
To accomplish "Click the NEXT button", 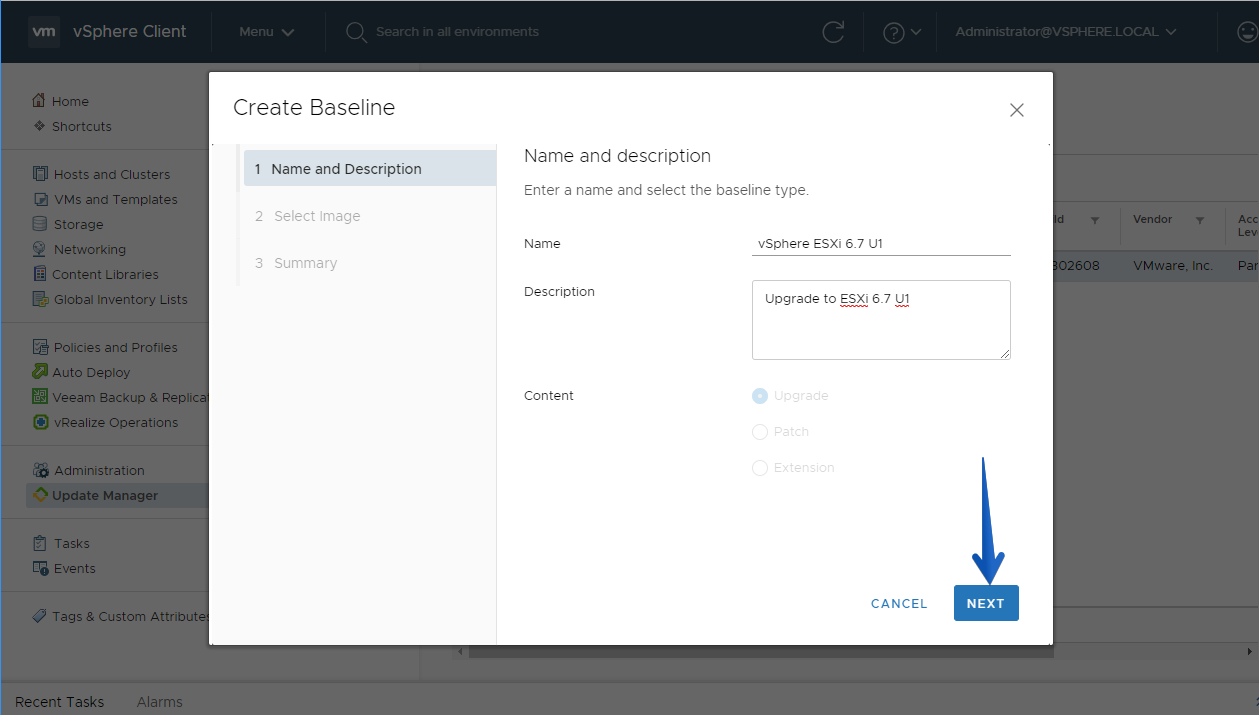I will click(x=986, y=603).
